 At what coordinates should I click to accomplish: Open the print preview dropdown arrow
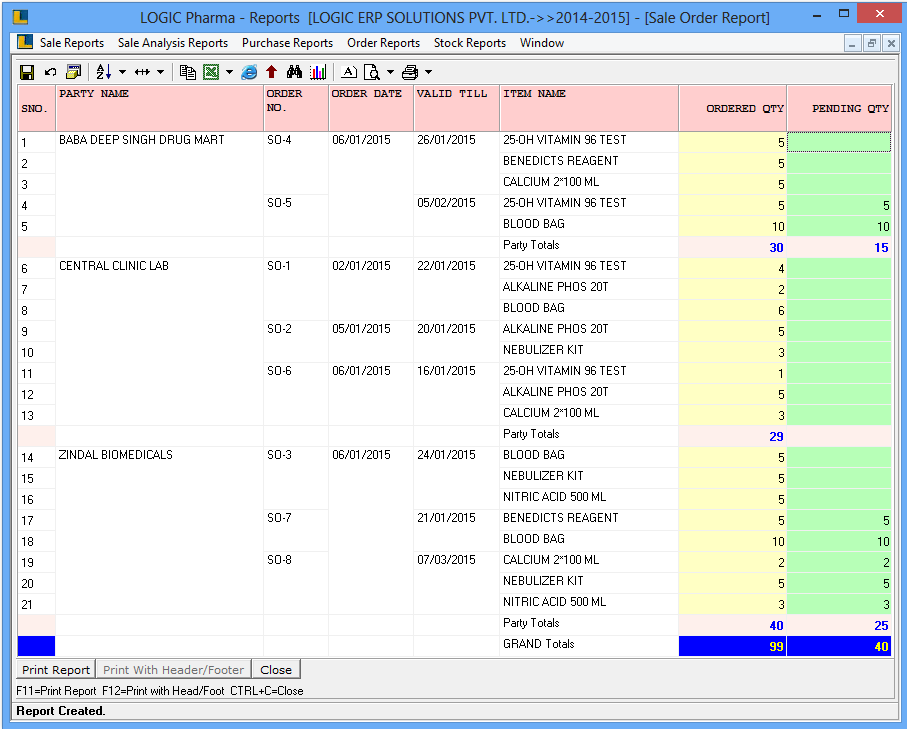tap(390, 72)
